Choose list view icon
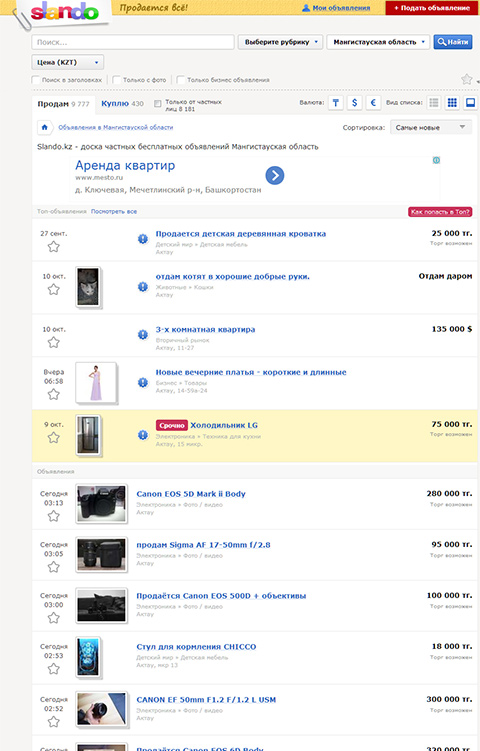The width and height of the screenshot is (480, 751). click(434, 102)
